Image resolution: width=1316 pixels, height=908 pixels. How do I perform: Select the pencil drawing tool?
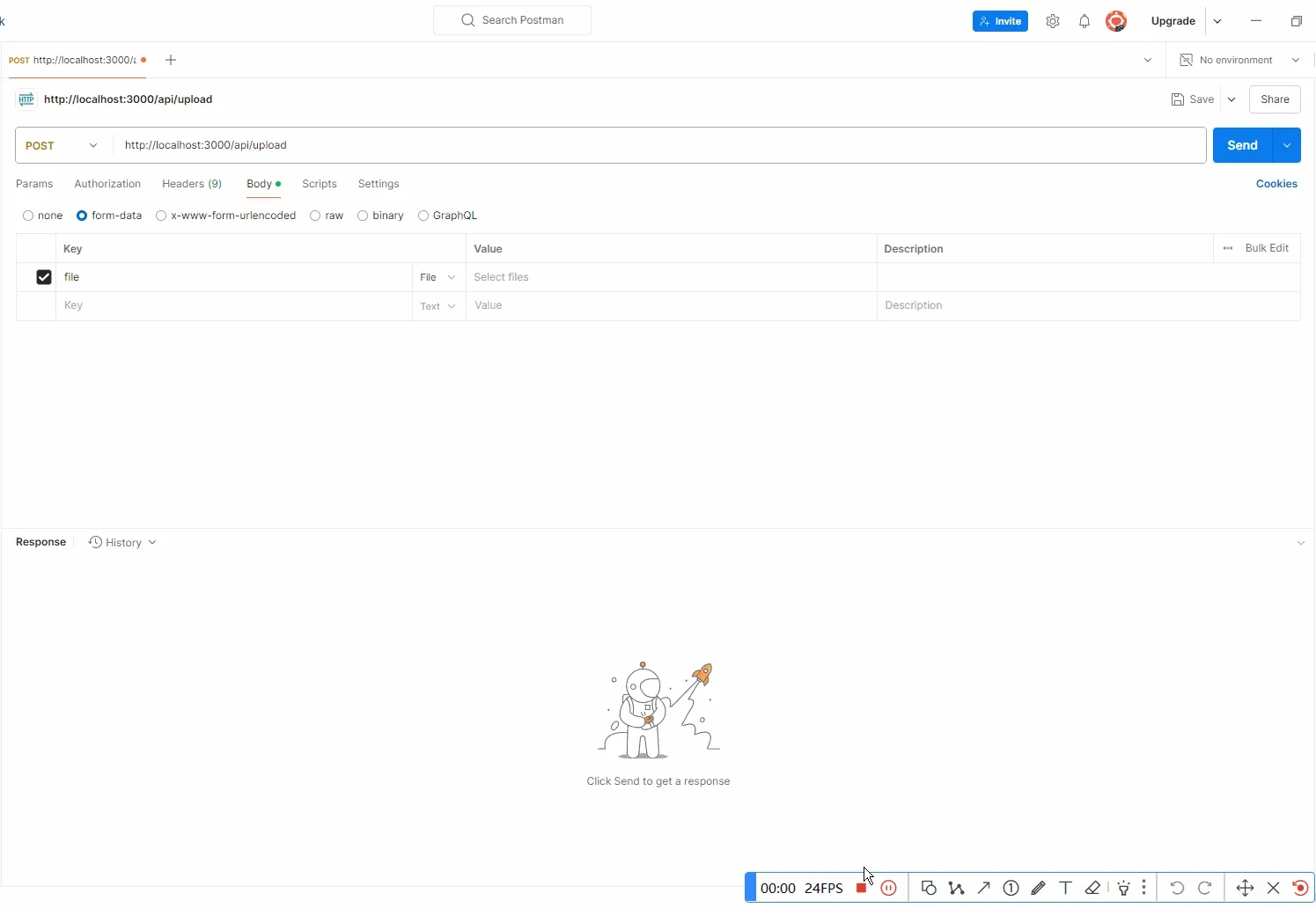pos(1039,888)
